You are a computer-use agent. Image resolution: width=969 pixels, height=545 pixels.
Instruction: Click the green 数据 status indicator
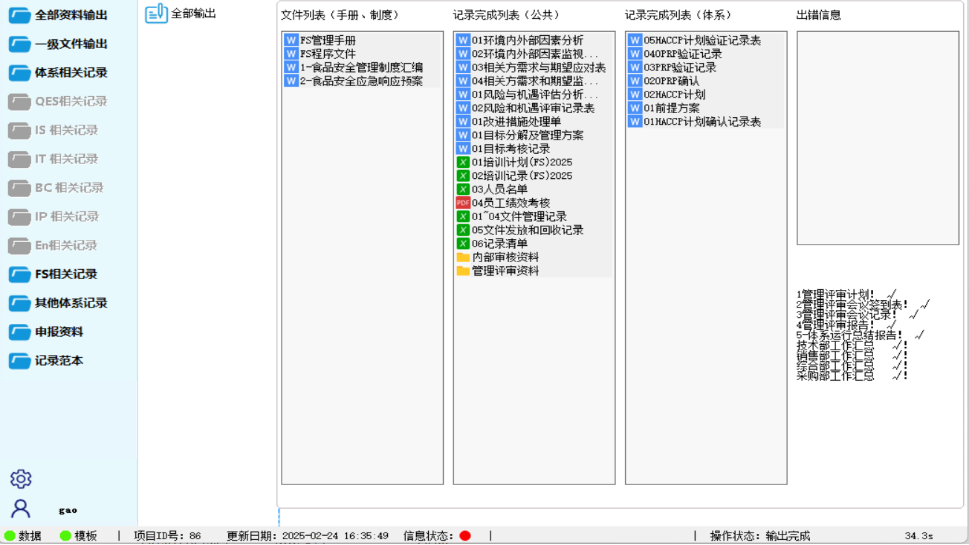(x=10, y=536)
